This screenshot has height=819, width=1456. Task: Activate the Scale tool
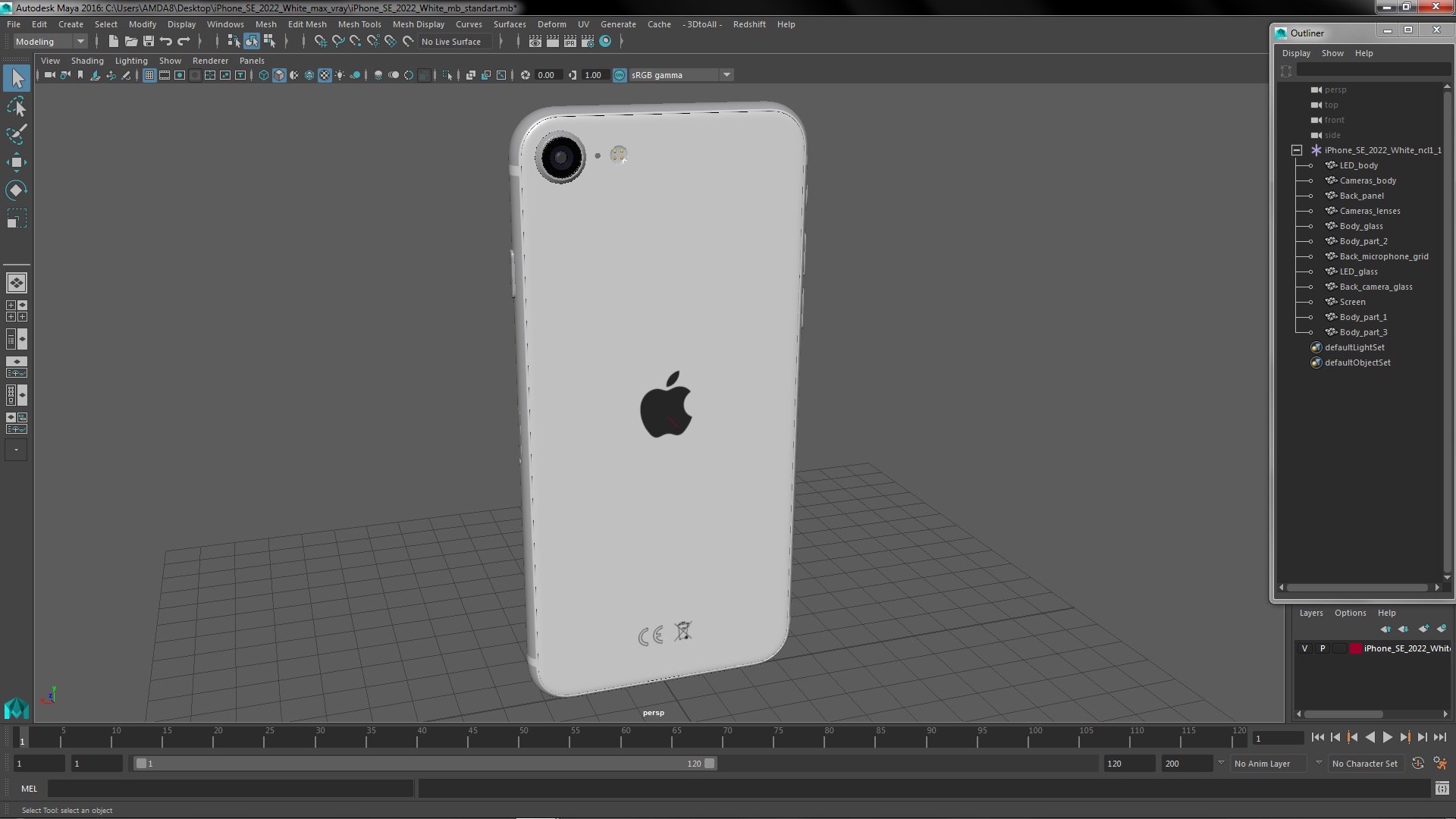(x=17, y=218)
